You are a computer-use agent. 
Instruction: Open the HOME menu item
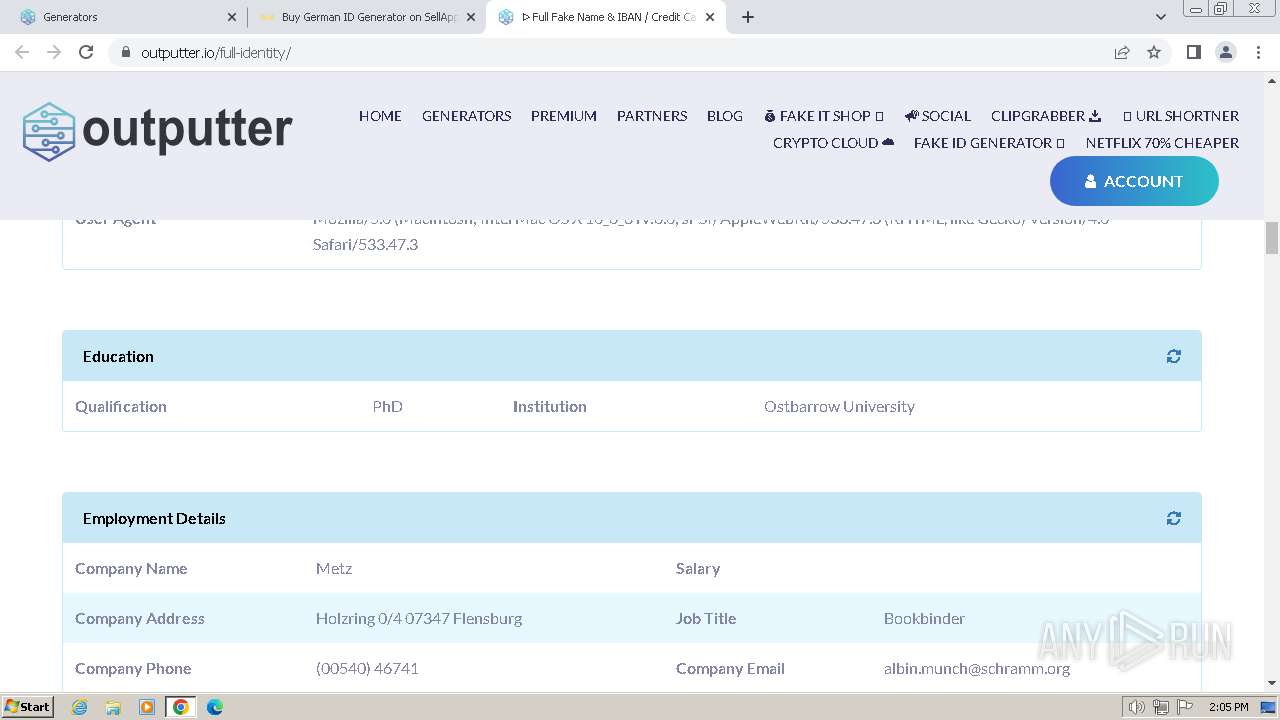[380, 116]
